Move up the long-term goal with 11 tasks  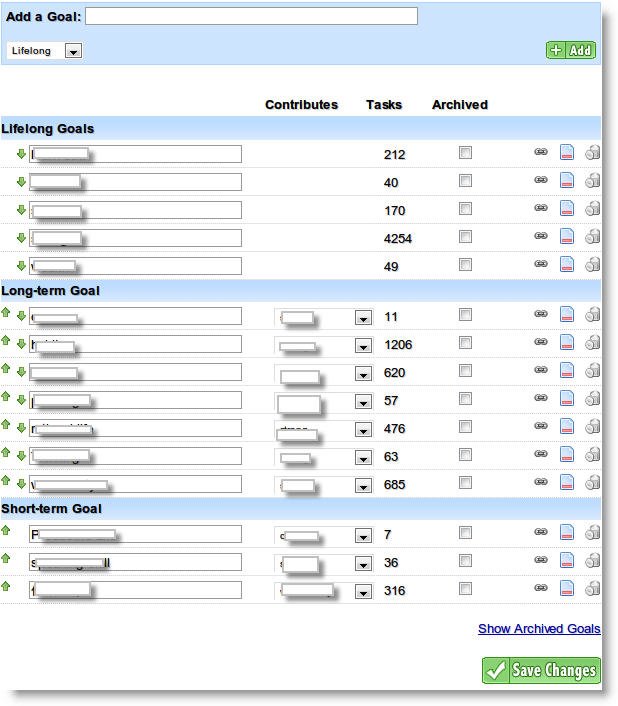tap(5, 312)
